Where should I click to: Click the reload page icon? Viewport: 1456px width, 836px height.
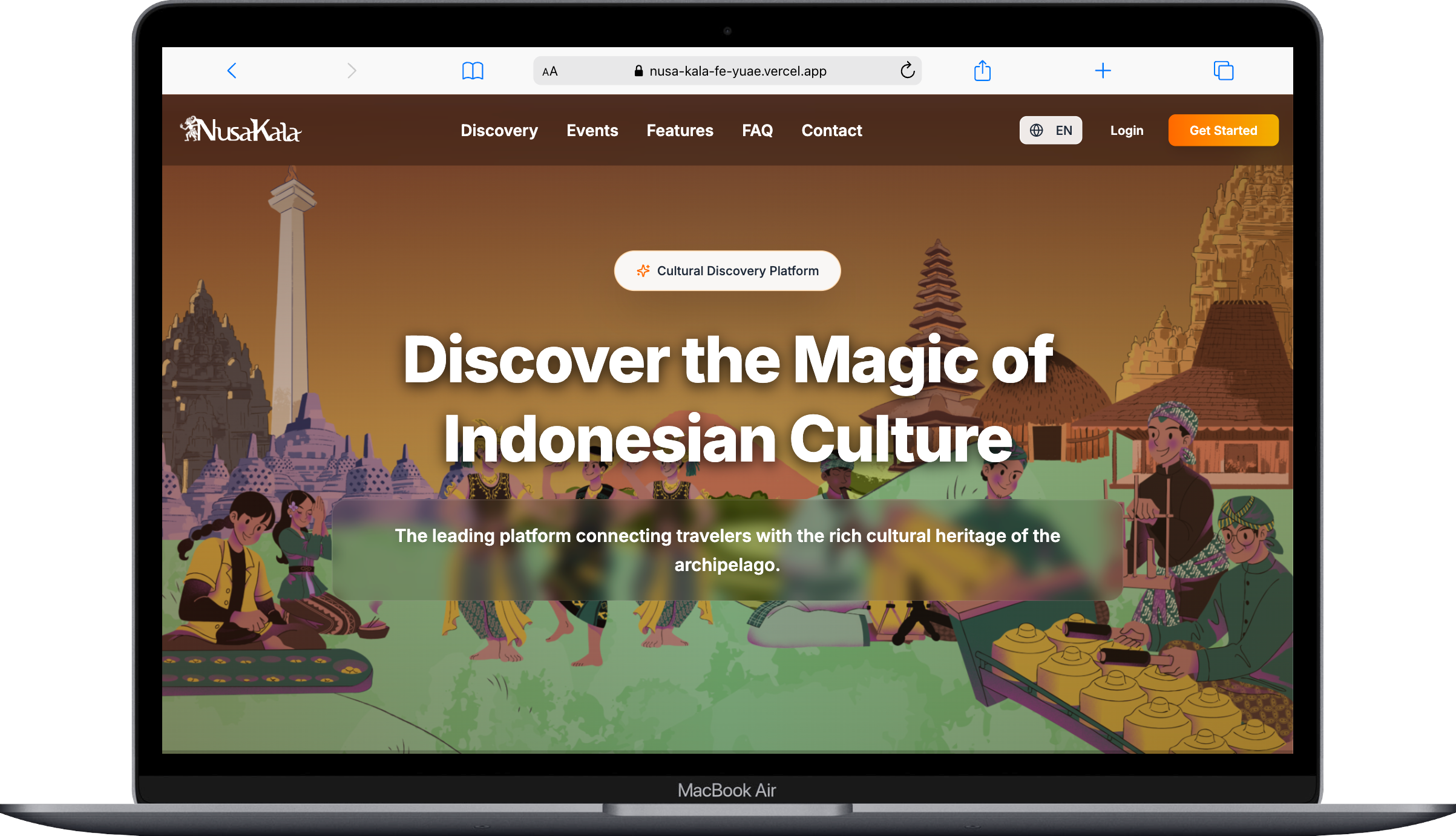(907, 71)
